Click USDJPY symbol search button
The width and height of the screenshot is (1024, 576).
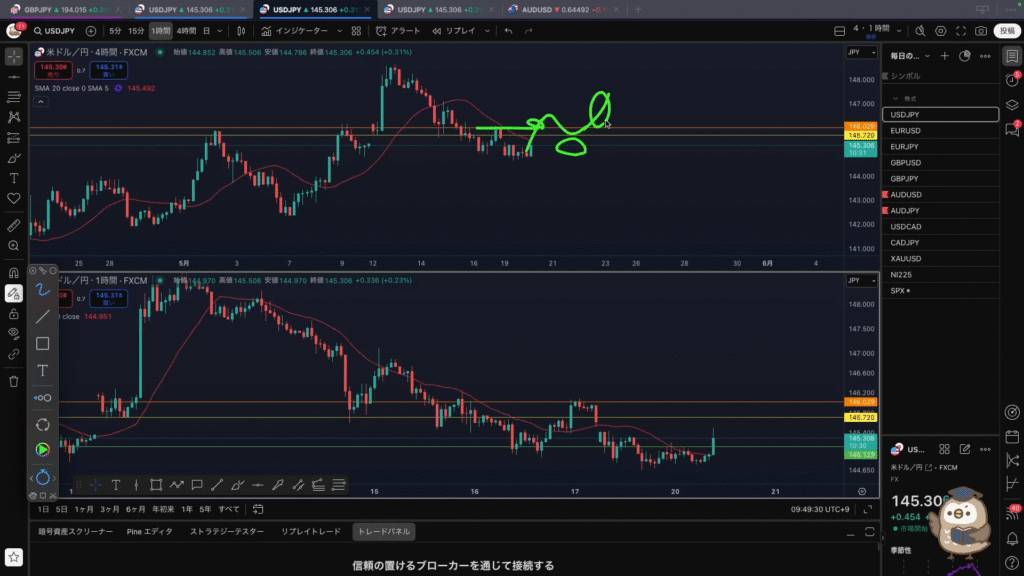point(54,31)
